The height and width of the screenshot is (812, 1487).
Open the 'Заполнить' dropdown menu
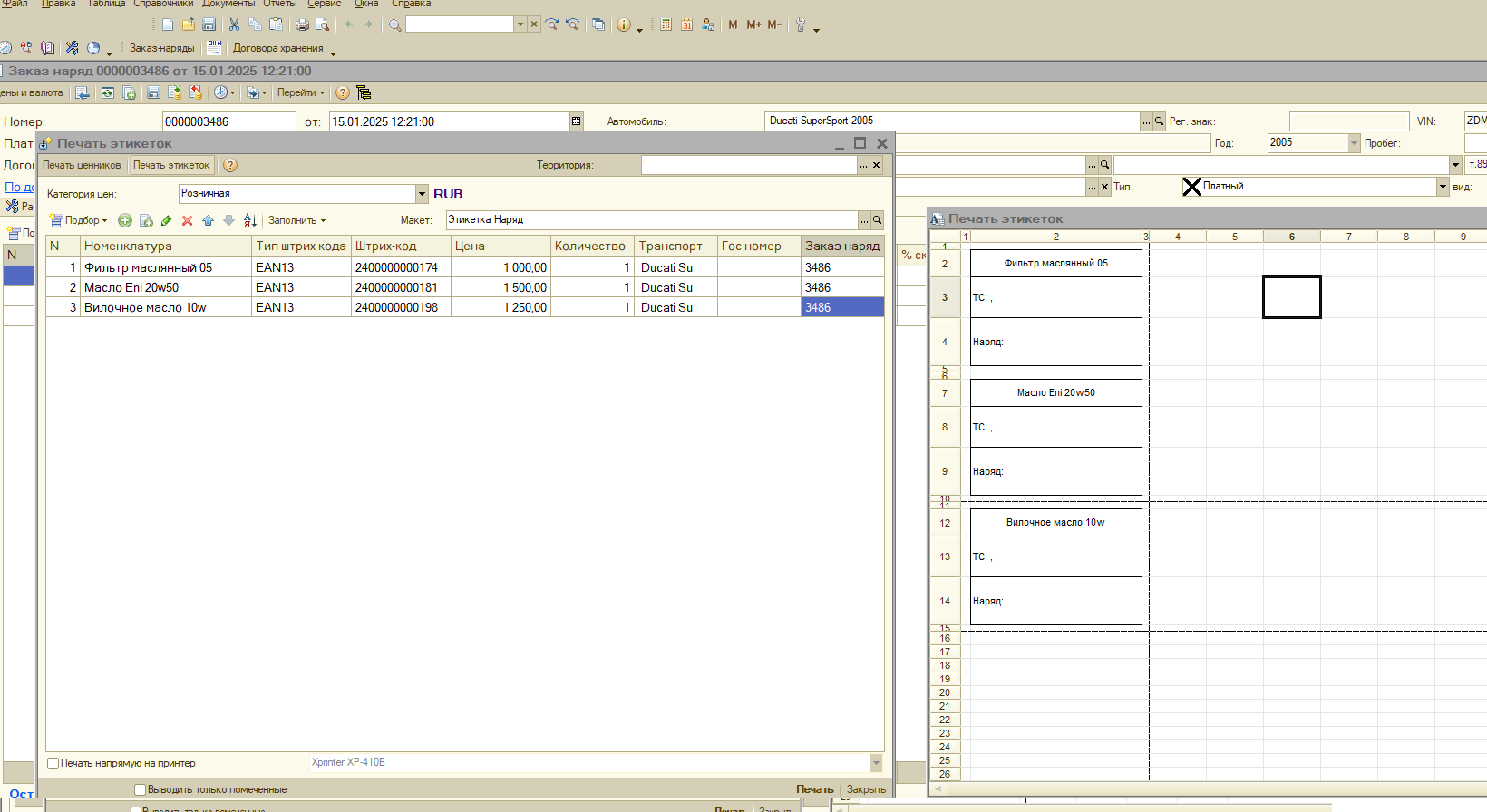[x=296, y=220]
